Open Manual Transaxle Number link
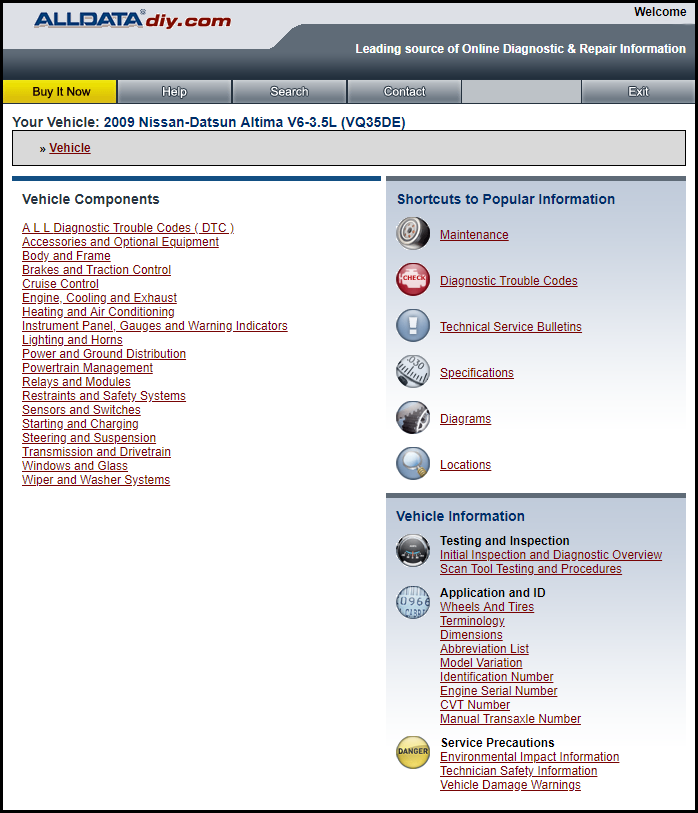 [511, 719]
